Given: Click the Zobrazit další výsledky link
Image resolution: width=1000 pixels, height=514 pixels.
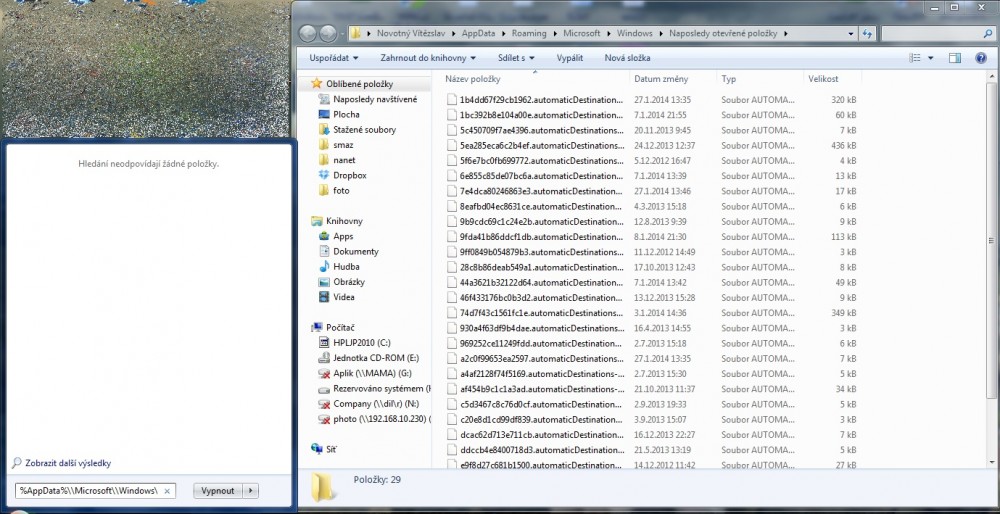Looking at the screenshot, I should click(x=67, y=463).
